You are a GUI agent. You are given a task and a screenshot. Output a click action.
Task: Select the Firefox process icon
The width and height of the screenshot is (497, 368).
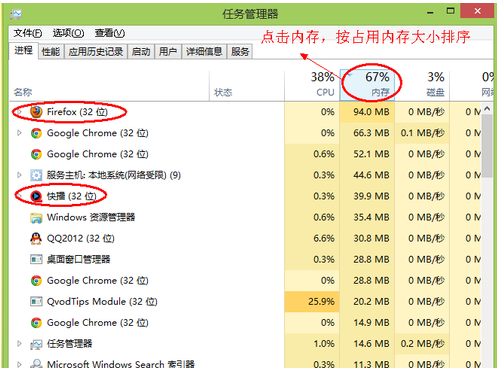click(36, 112)
